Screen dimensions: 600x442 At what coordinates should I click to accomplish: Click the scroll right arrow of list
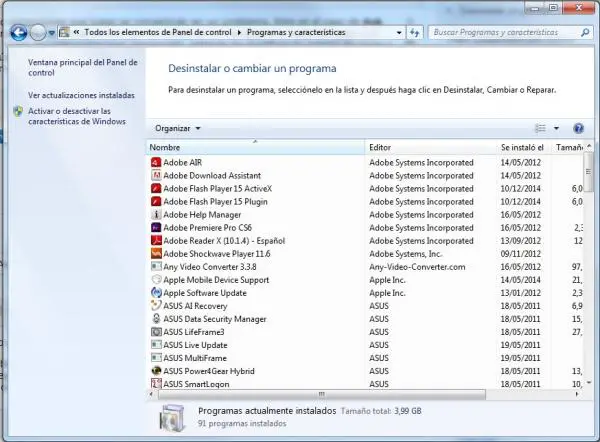click(x=577, y=394)
